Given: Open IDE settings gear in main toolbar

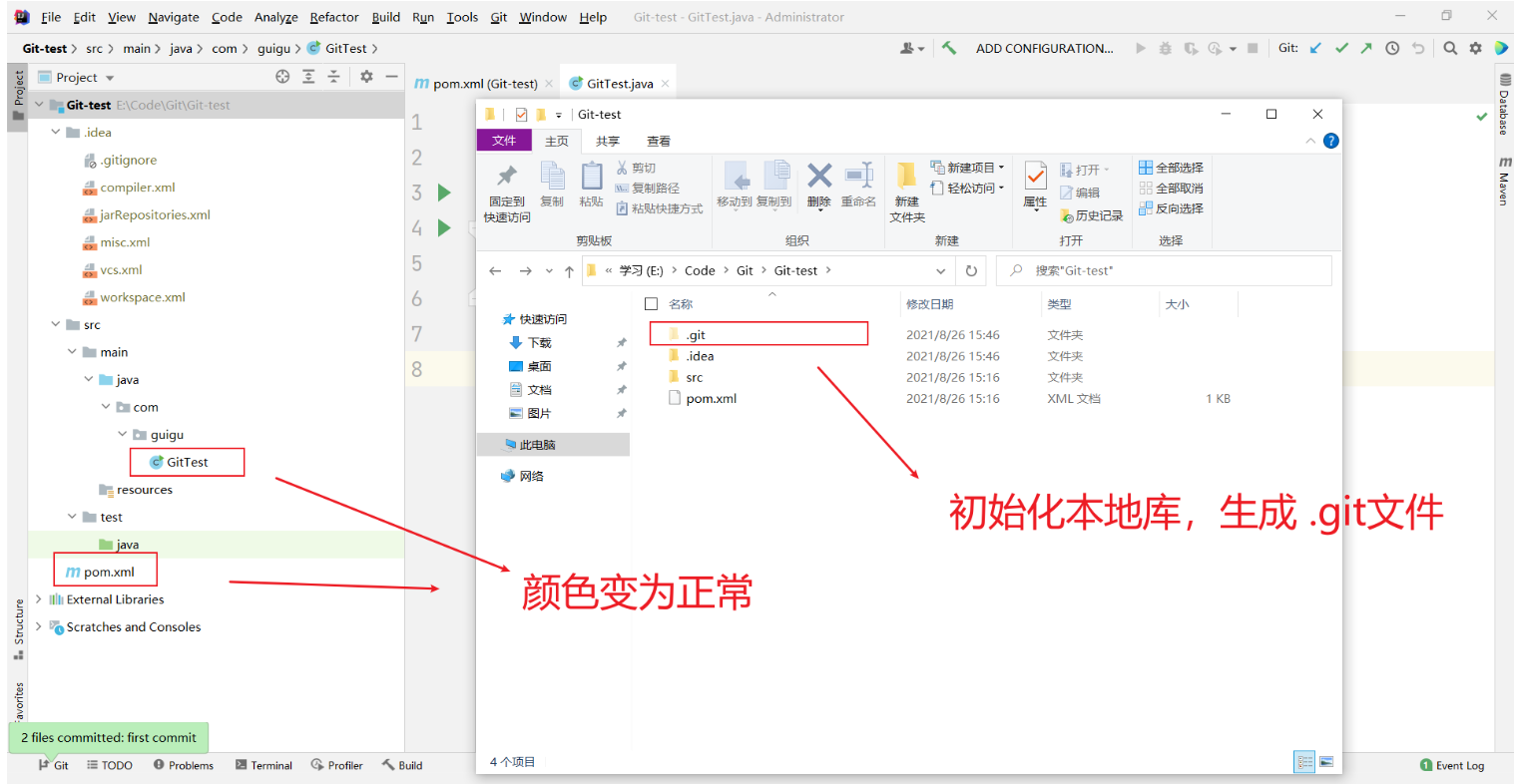Looking at the screenshot, I should point(1475,48).
